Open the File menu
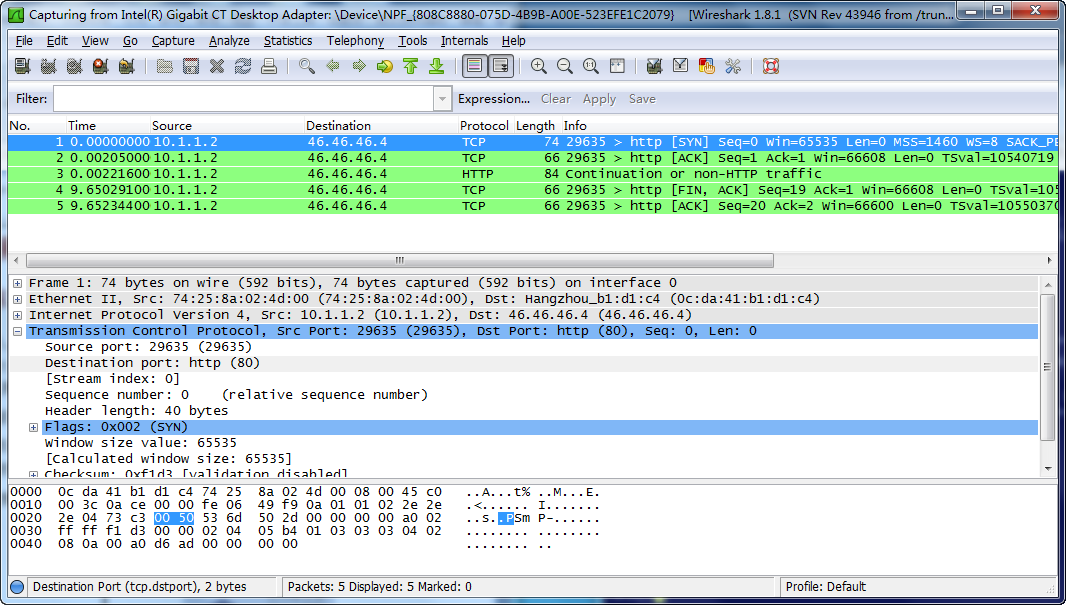Screen dimensions: 1066x605 24,41
